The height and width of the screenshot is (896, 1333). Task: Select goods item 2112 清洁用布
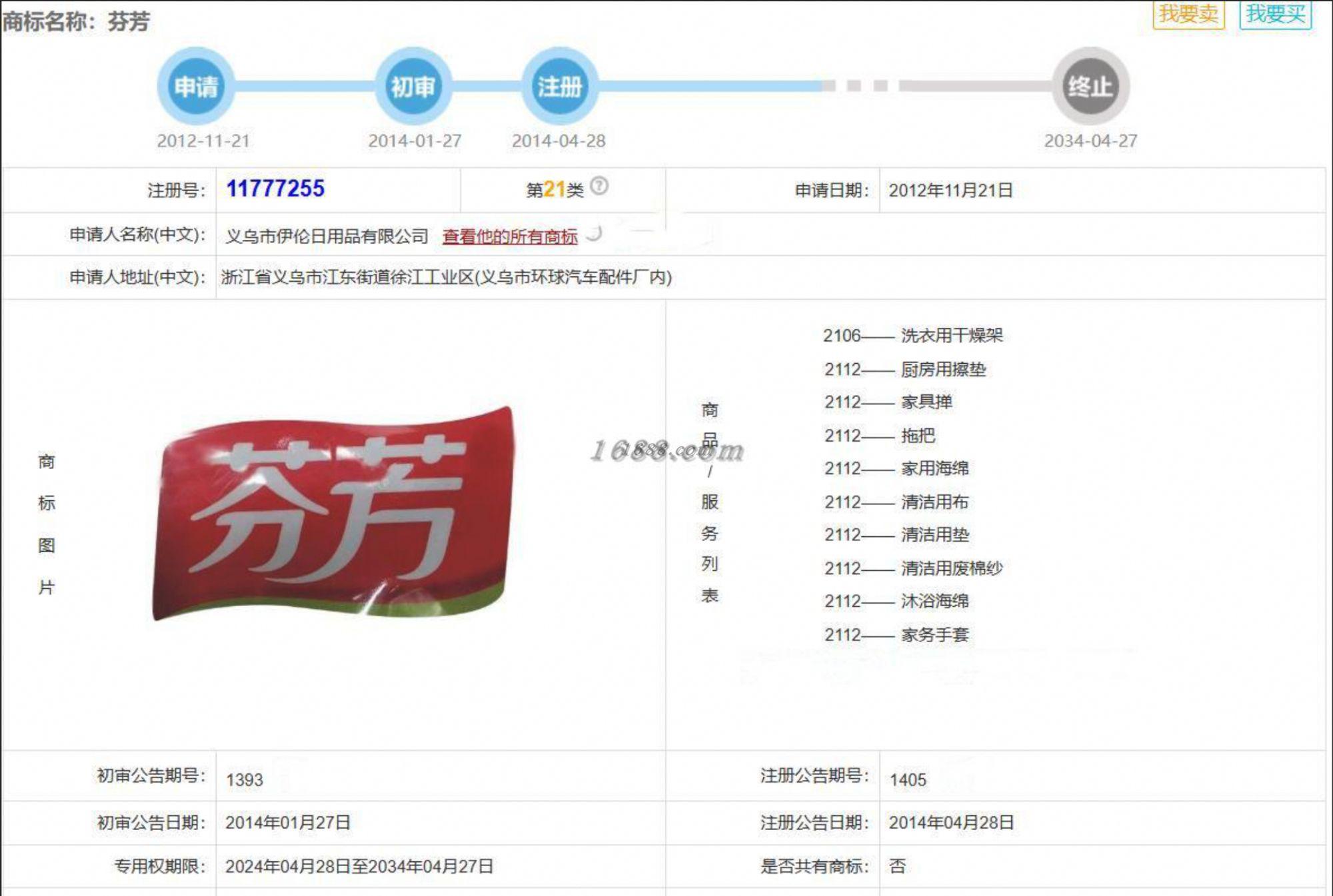point(896,502)
